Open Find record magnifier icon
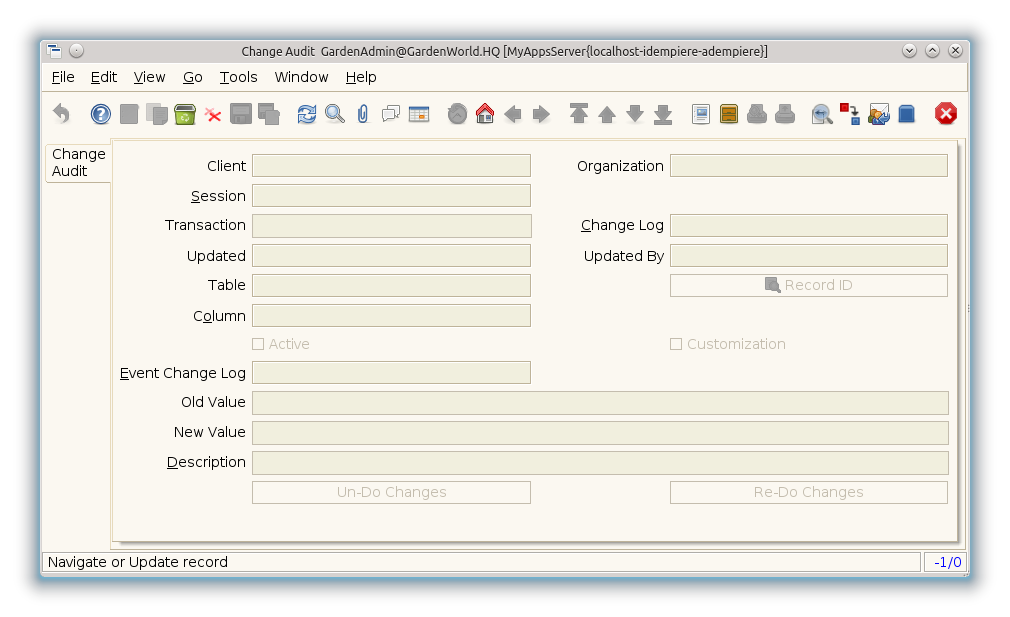Viewport: 1010px width, 617px height. 335,114
